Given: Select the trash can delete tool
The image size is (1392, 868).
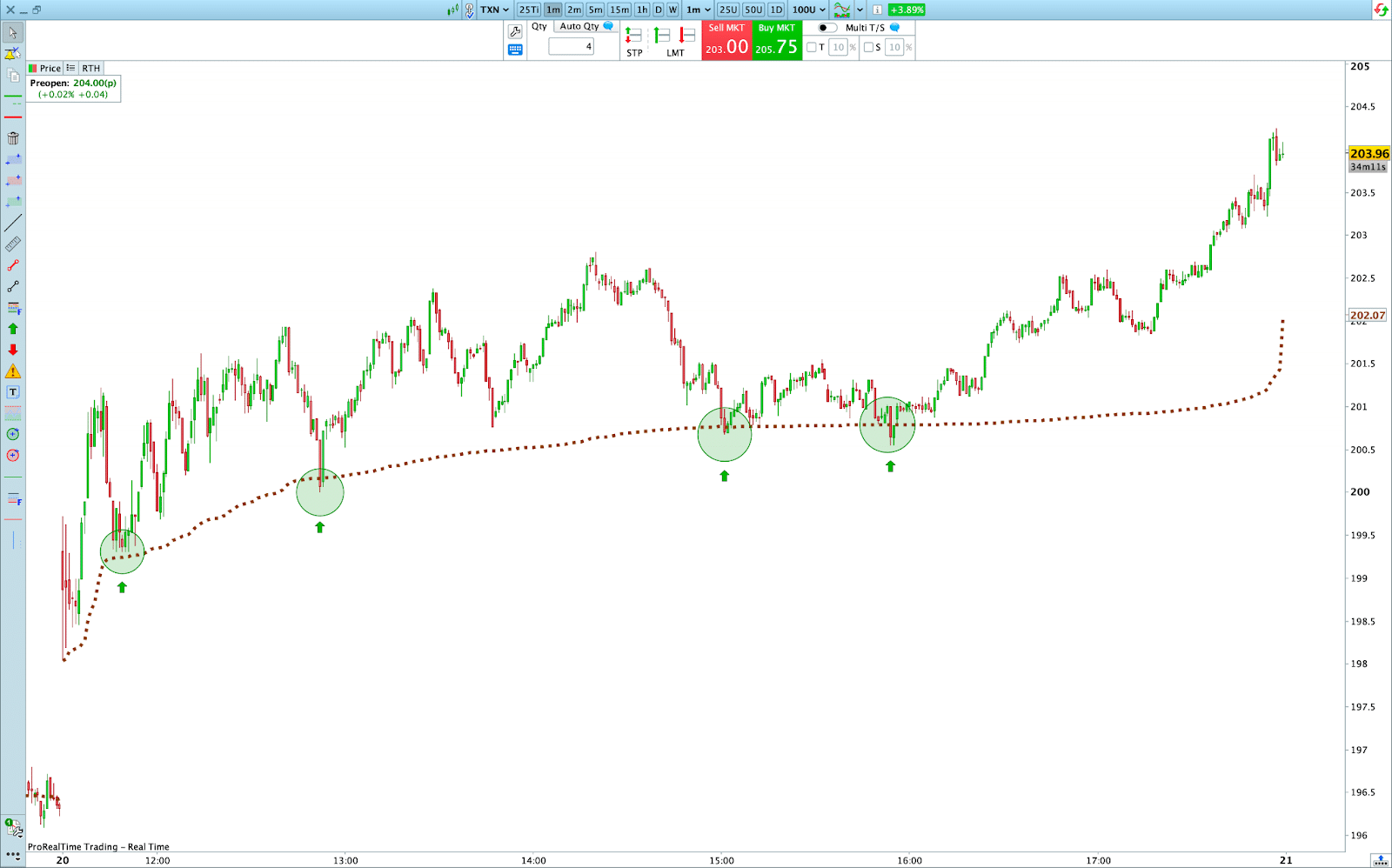Looking at the screenshot, I should (13, 138).
